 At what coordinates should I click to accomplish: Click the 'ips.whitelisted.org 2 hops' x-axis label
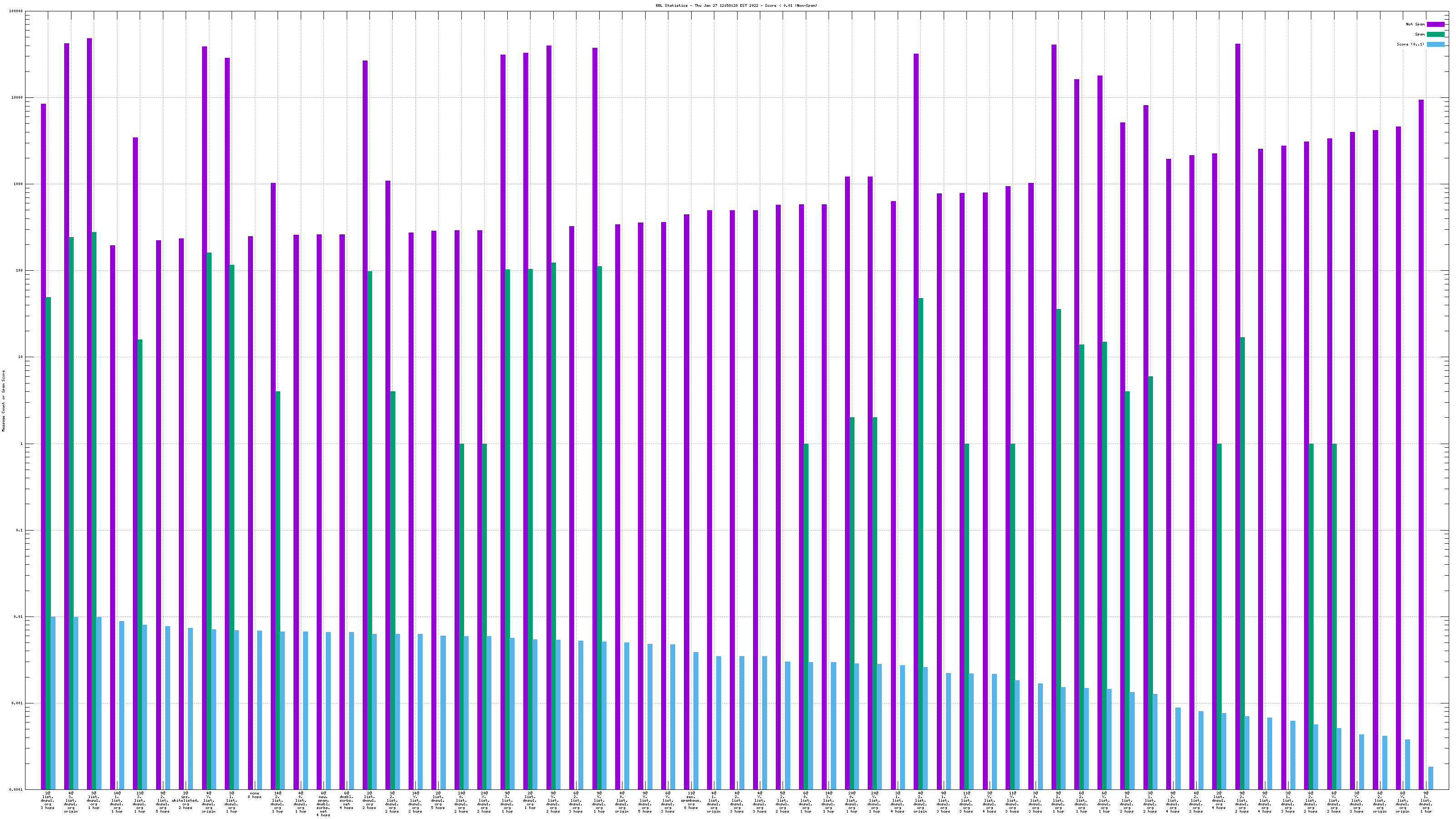point(185,800)
